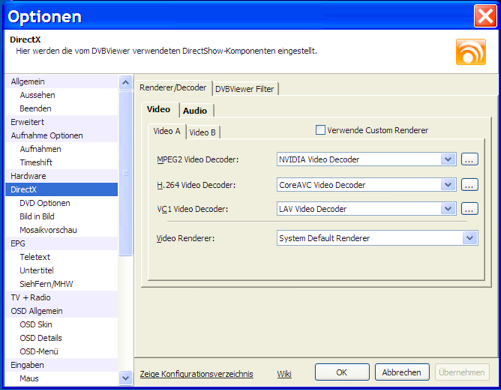Image resolution: width=501 pixels, height=390 pixels.
Task: Cancel with Abbrechen button
Action: pos(402,372)
